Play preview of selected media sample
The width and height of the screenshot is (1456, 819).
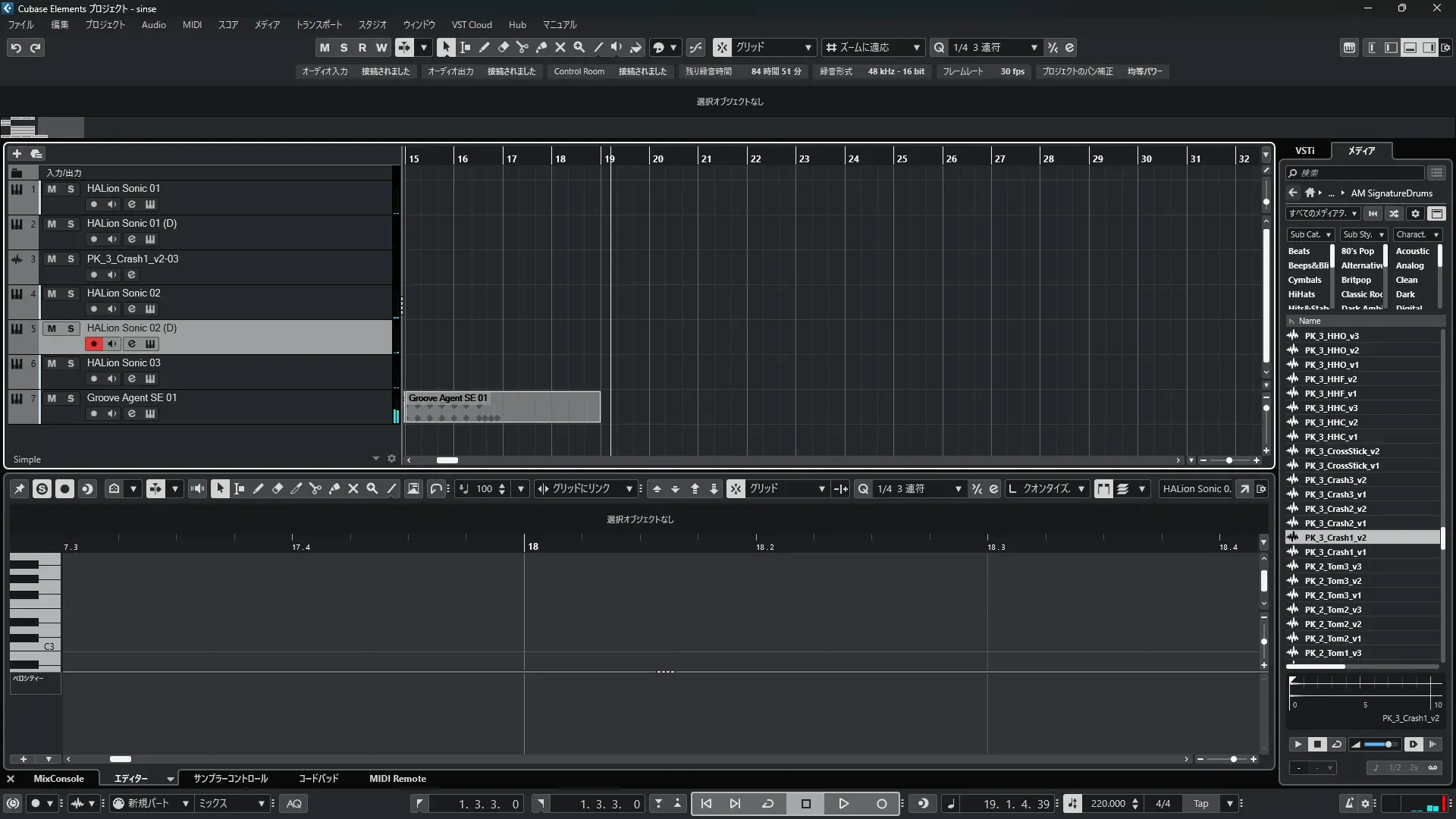(x=1298, y=744)
